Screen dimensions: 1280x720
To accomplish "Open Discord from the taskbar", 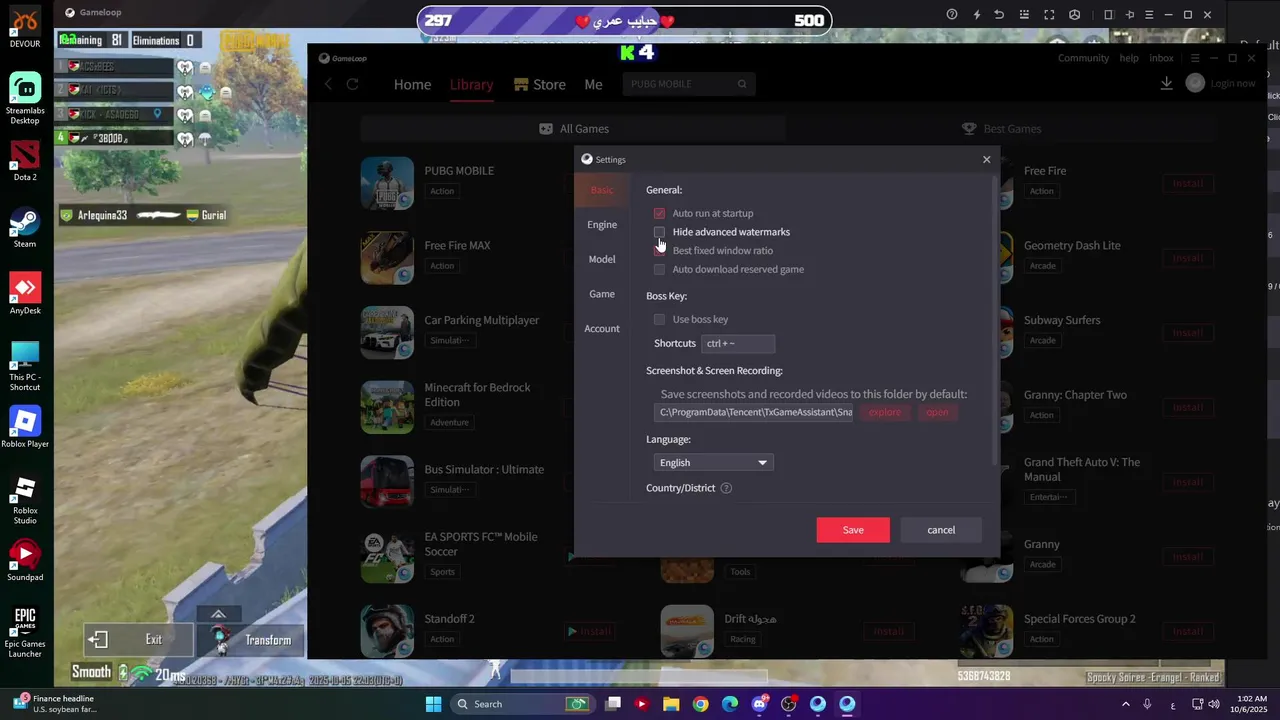I will 760,704.
